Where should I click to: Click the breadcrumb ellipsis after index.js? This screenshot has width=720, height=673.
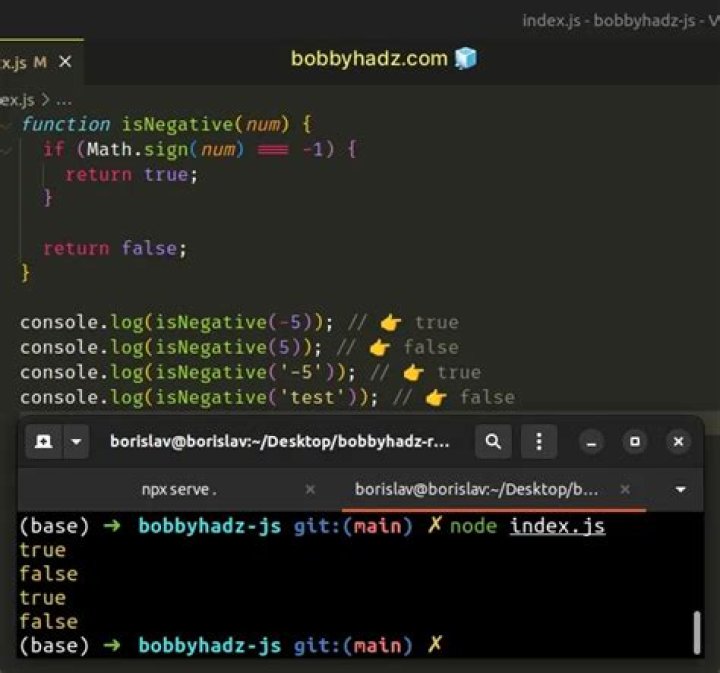[x=64, y=101]
